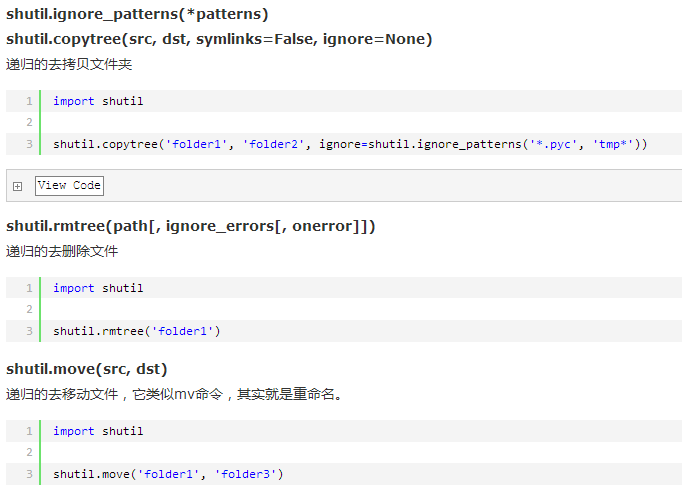Click import shutil in the copytree block

(98, 101)
